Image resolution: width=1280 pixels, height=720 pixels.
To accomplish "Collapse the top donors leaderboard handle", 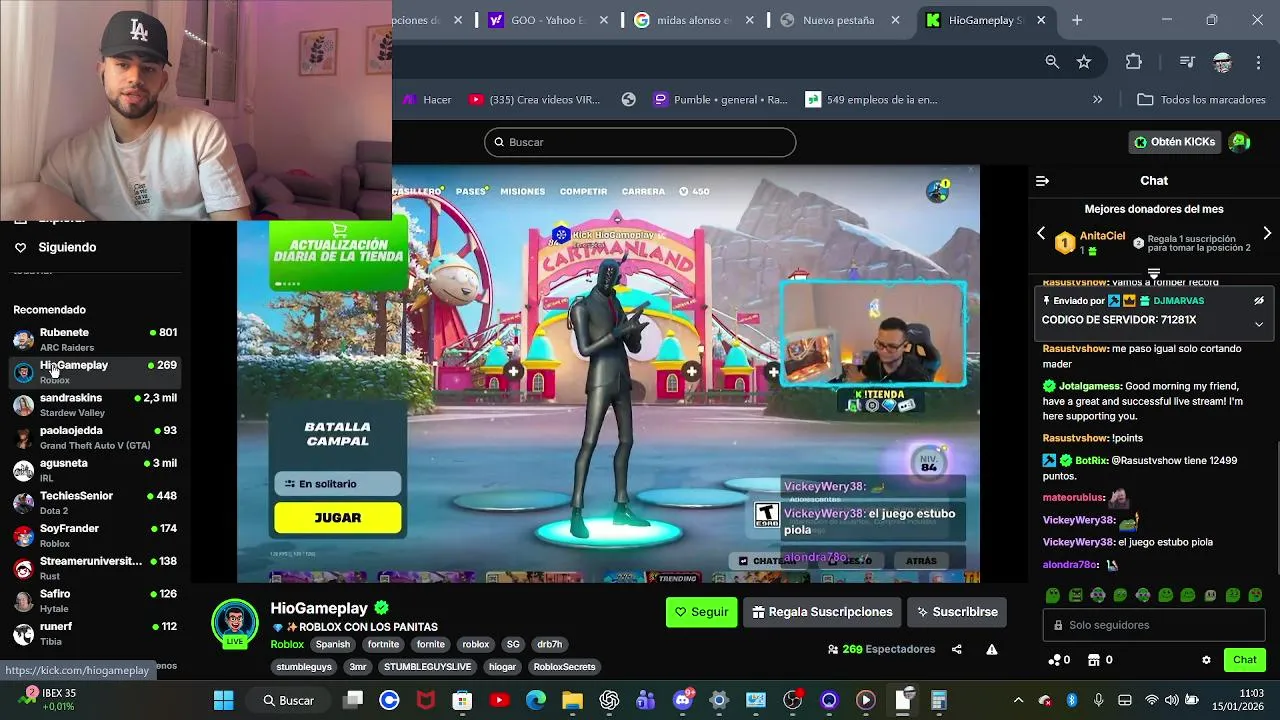I will point(1153,273).
